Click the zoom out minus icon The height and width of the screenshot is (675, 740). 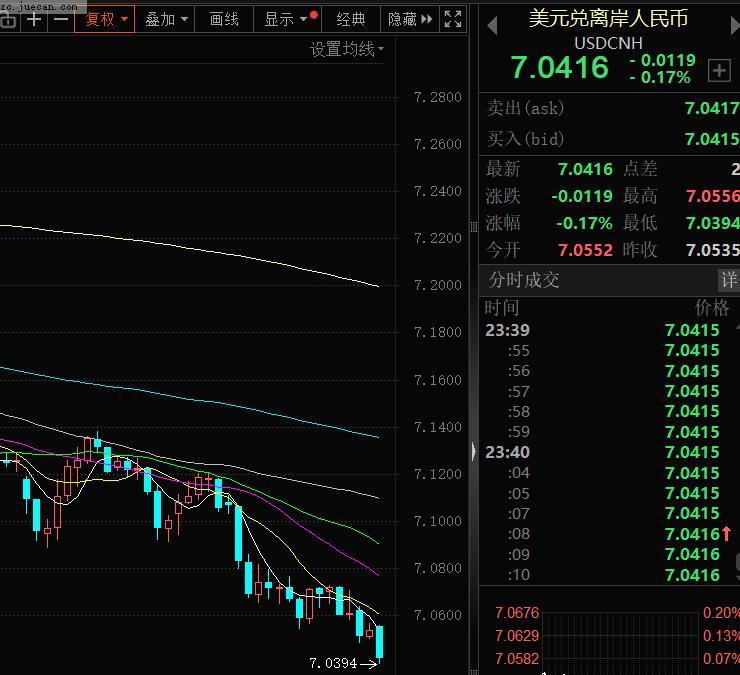click(61, 19)
